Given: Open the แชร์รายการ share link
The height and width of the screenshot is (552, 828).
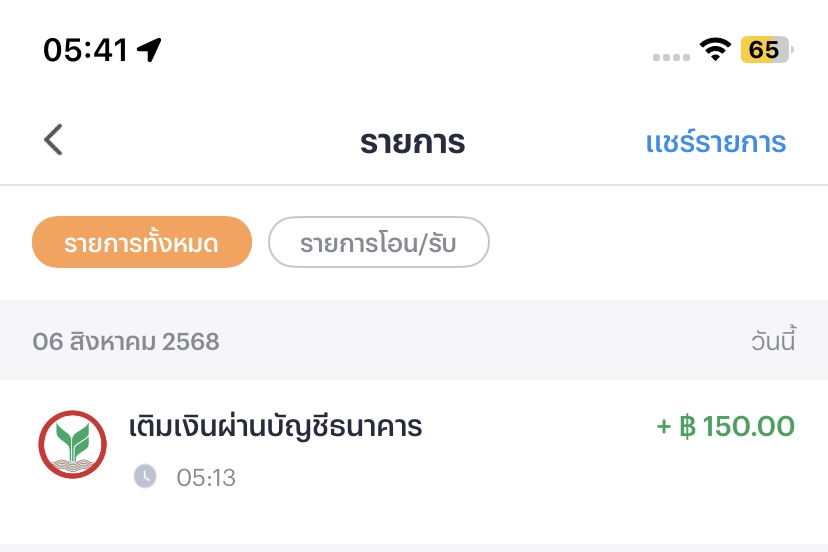Looking at the screenshot, I should pyautogui.click(x=716, y=142).
